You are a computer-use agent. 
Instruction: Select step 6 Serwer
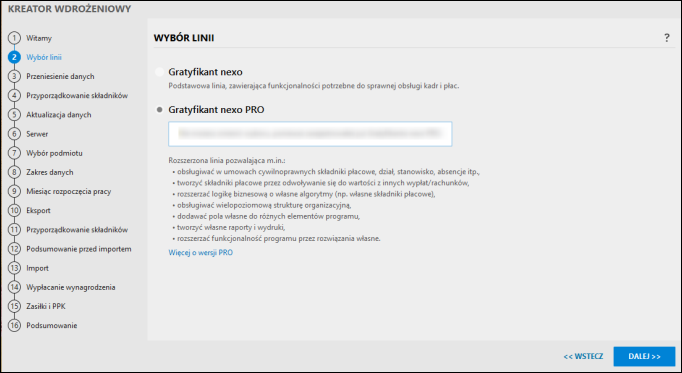pos(28,134)
